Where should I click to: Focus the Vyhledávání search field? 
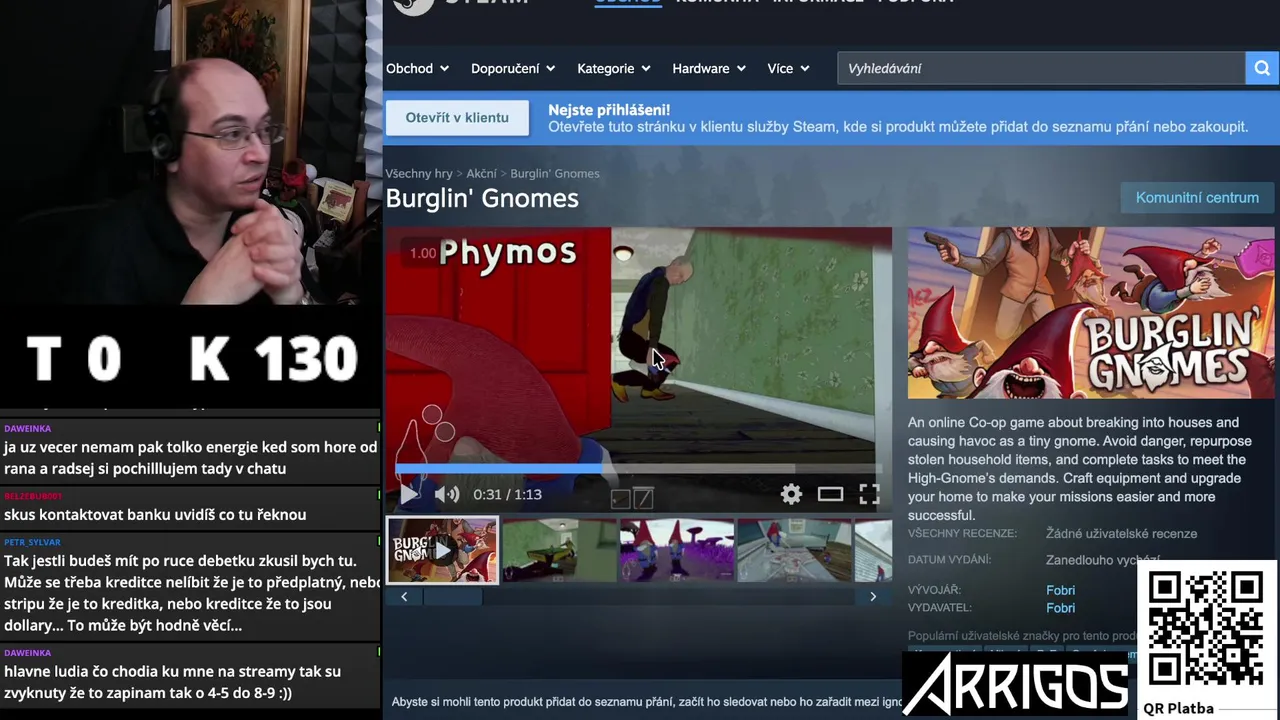coord(1041,68)
